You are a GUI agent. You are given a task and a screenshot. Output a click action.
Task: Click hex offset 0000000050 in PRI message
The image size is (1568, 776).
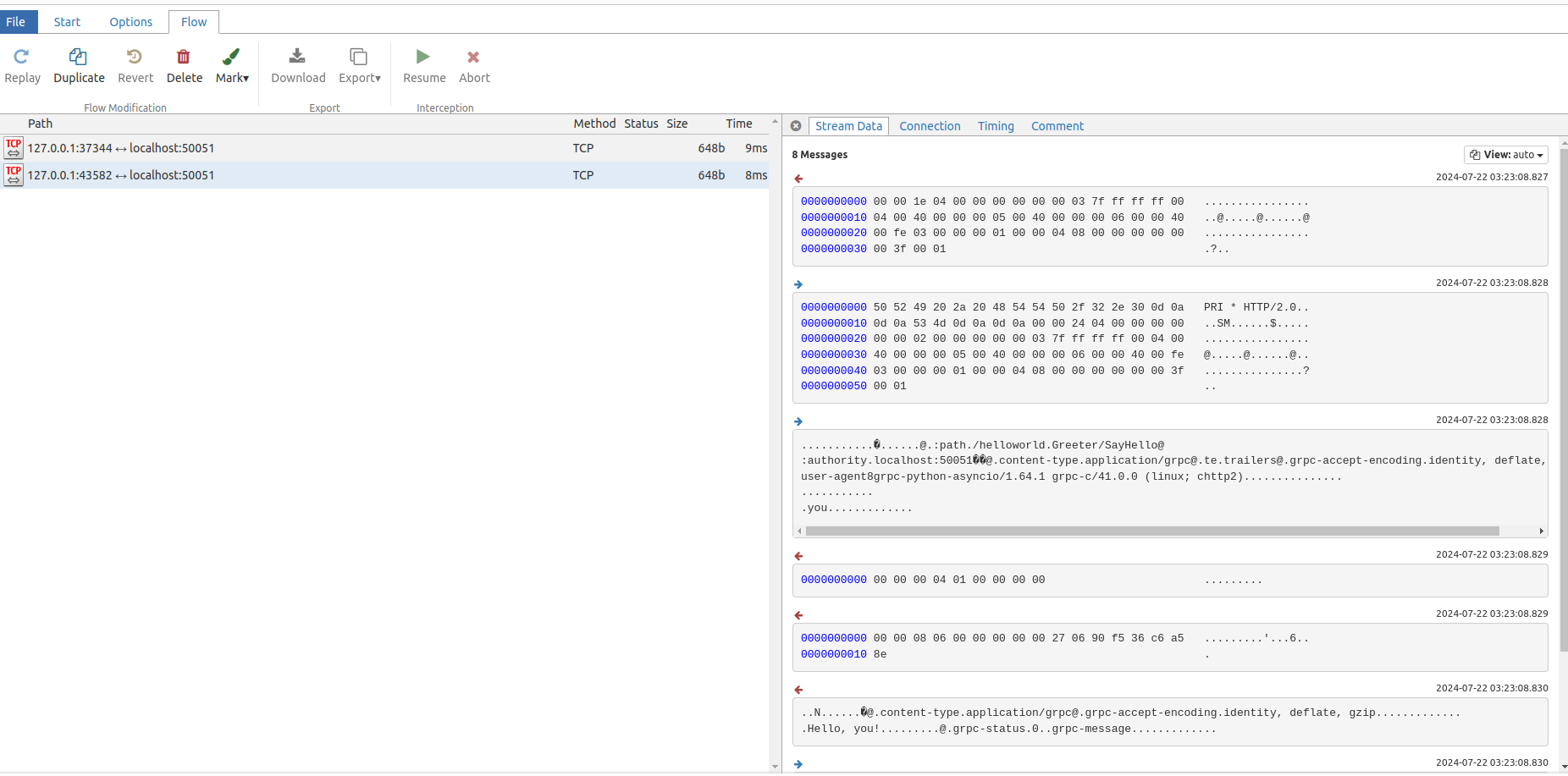(x=834, y=386)
